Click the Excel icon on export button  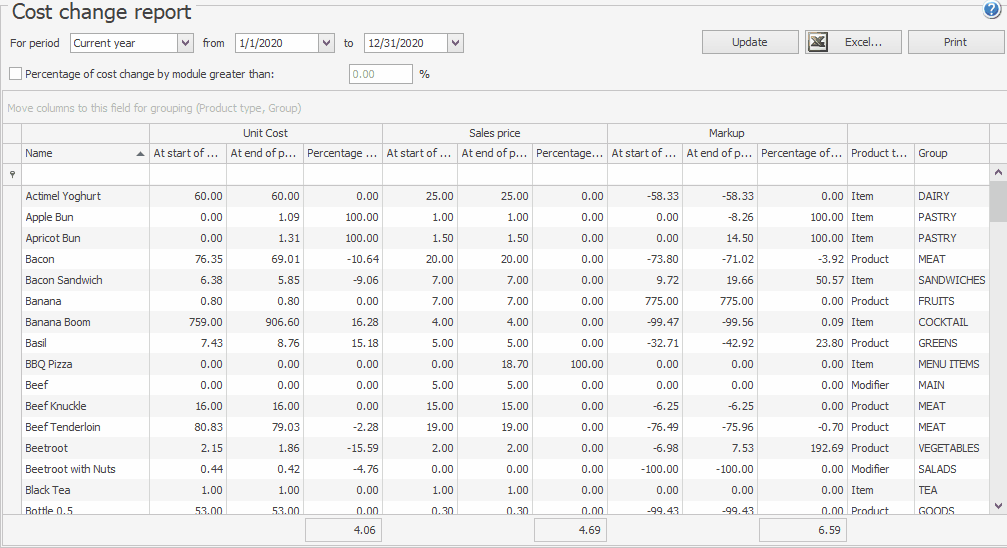819,42
